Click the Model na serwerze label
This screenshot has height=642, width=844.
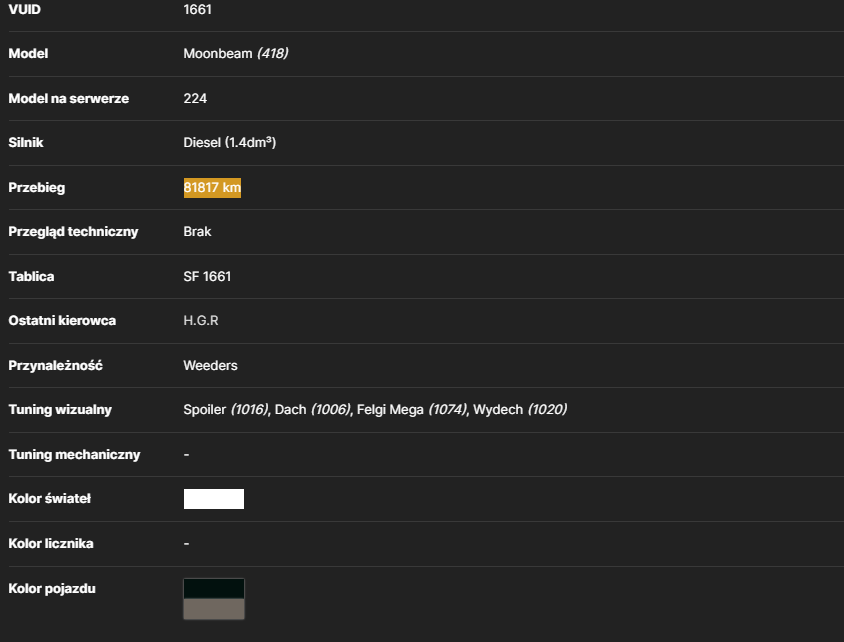pos(68,98)
